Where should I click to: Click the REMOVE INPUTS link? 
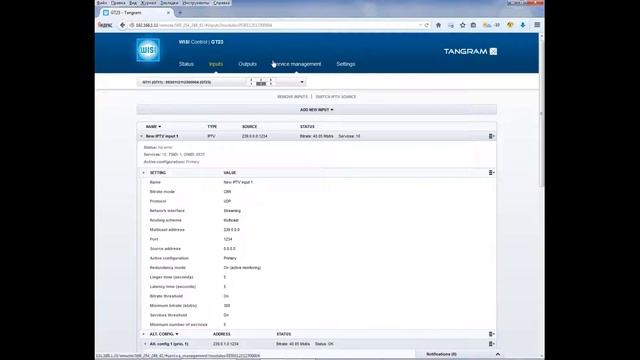pyautogui.click(x=292, y=97)
